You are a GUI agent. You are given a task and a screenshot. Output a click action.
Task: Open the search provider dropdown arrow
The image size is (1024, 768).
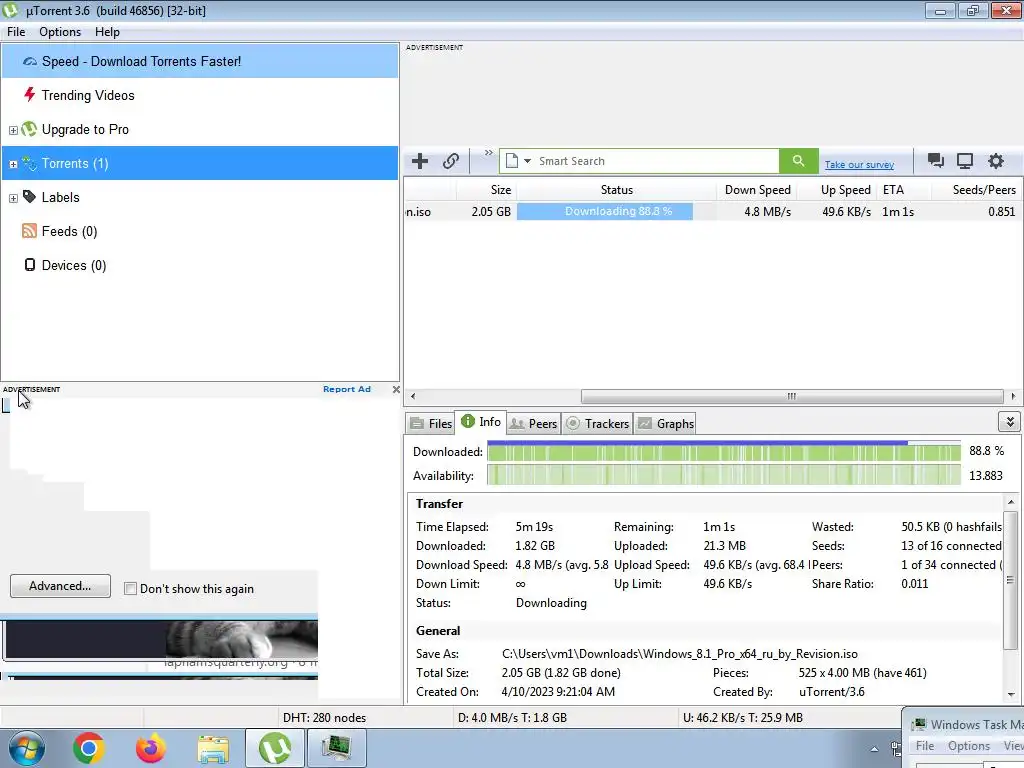point(527,161)
